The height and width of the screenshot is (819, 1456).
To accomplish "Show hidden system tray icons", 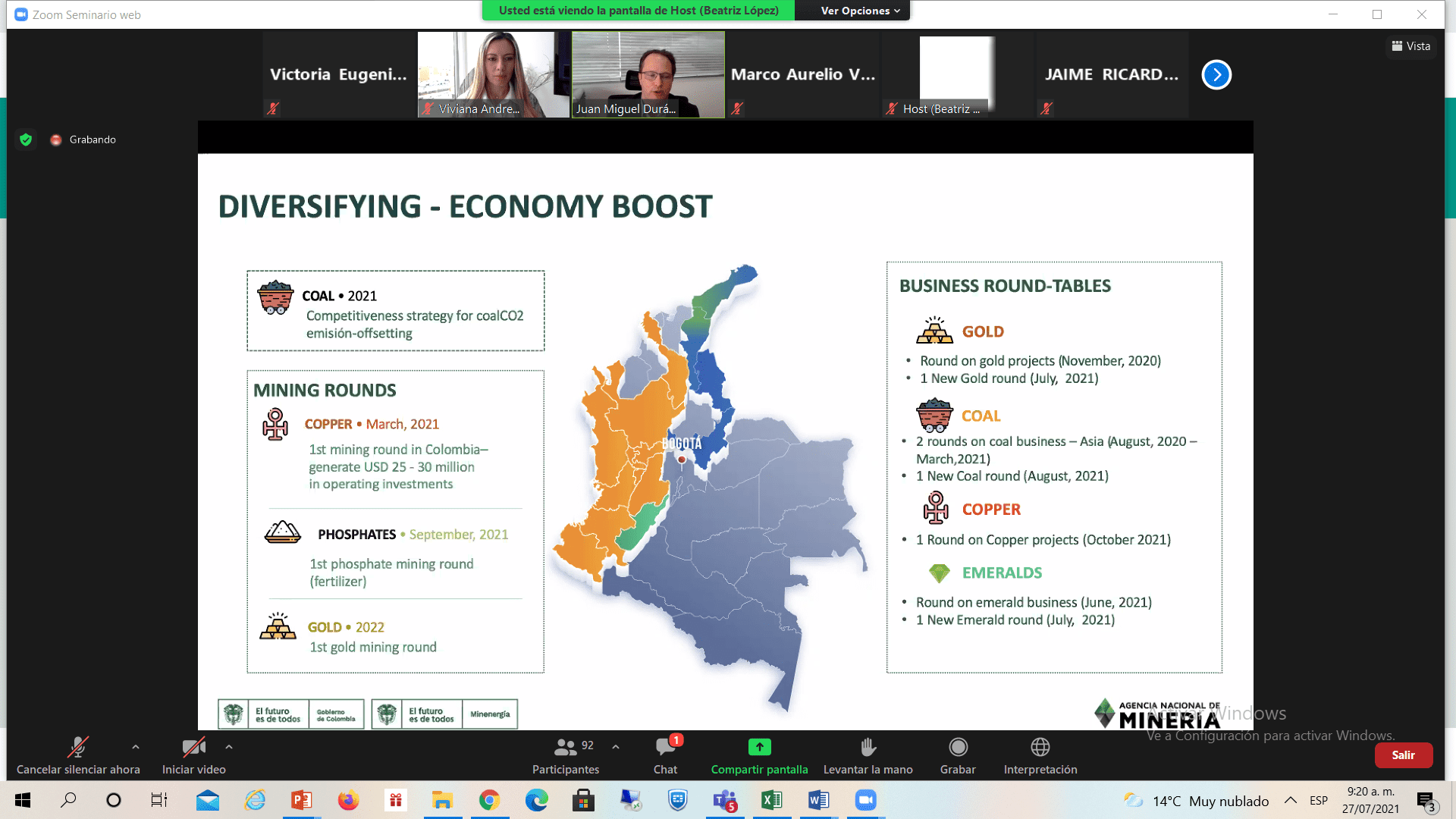I will coord(1290,800).
